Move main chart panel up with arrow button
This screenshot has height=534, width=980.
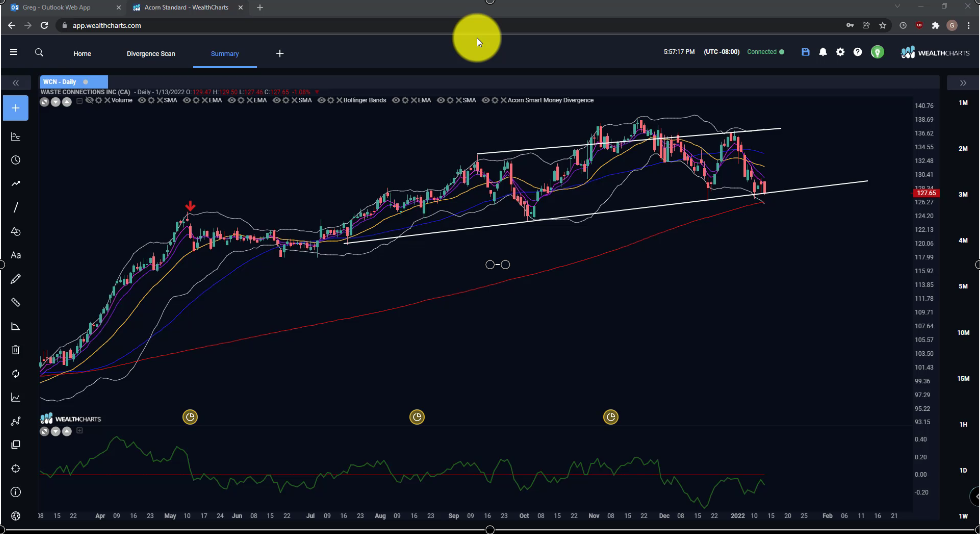[x=66, y=101]
